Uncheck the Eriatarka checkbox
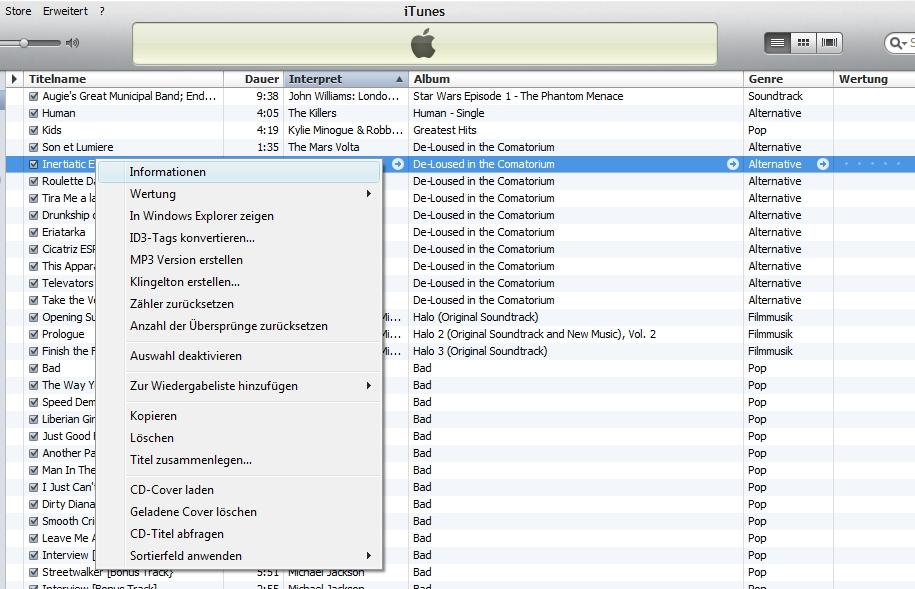915x589 pixels. coord(34,232)
